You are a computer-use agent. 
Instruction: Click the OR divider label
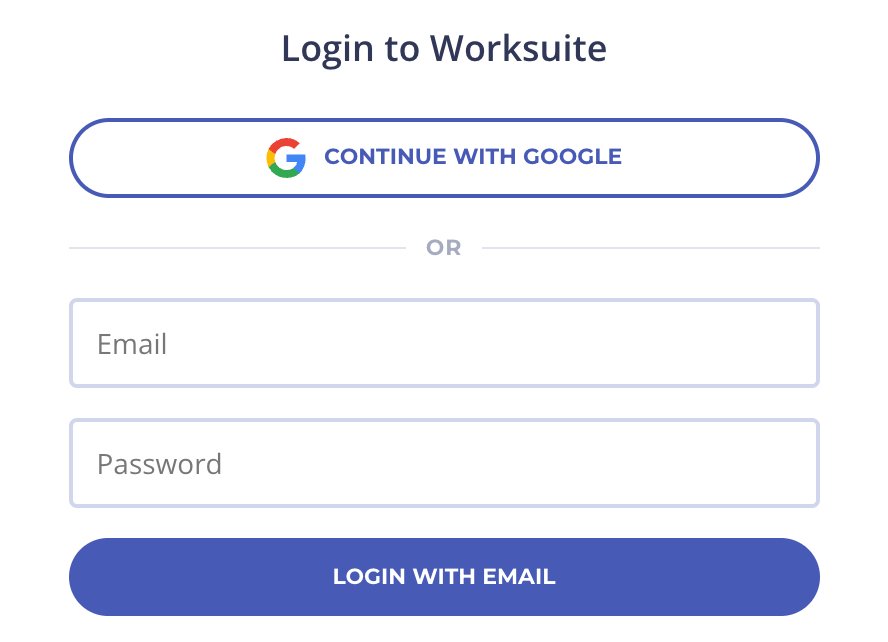[x=444, y=247]
